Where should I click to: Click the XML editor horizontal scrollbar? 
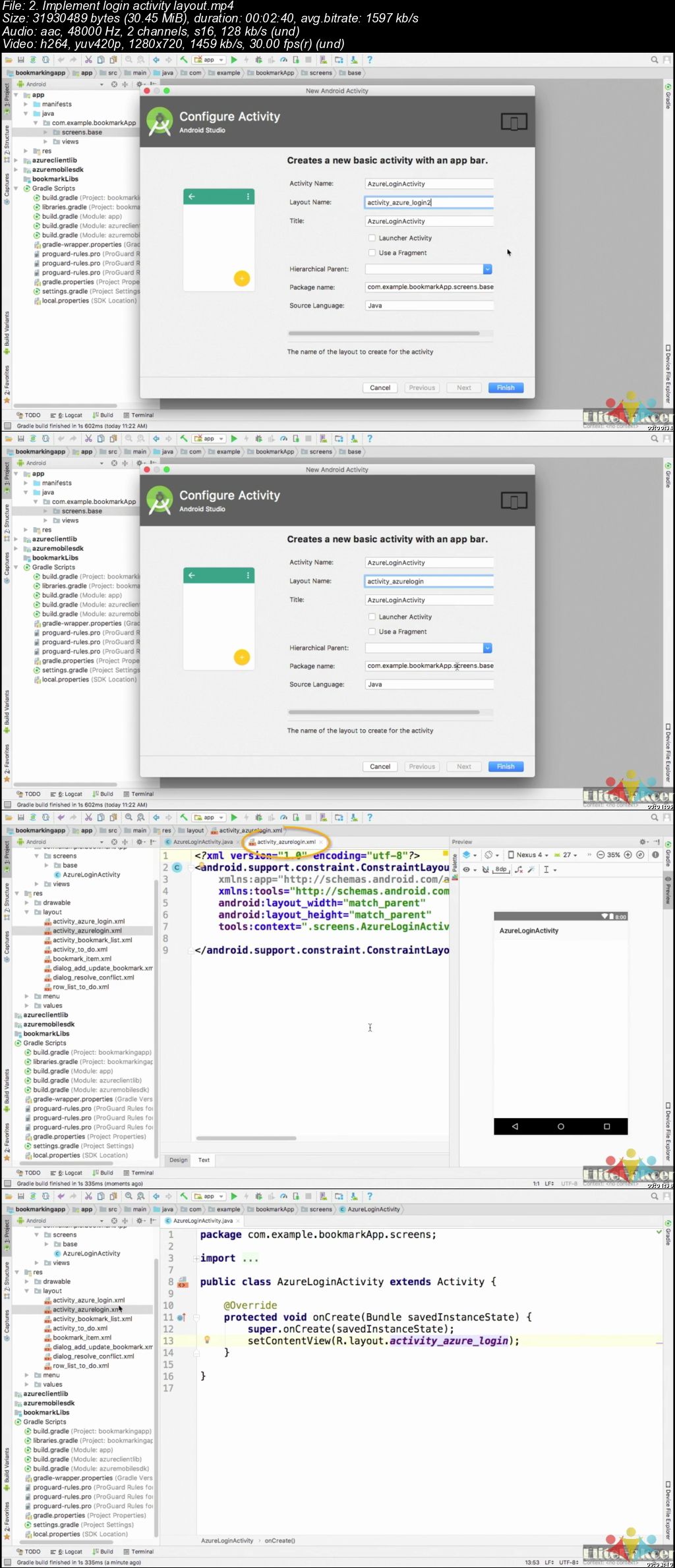[x=247, y=1138]
